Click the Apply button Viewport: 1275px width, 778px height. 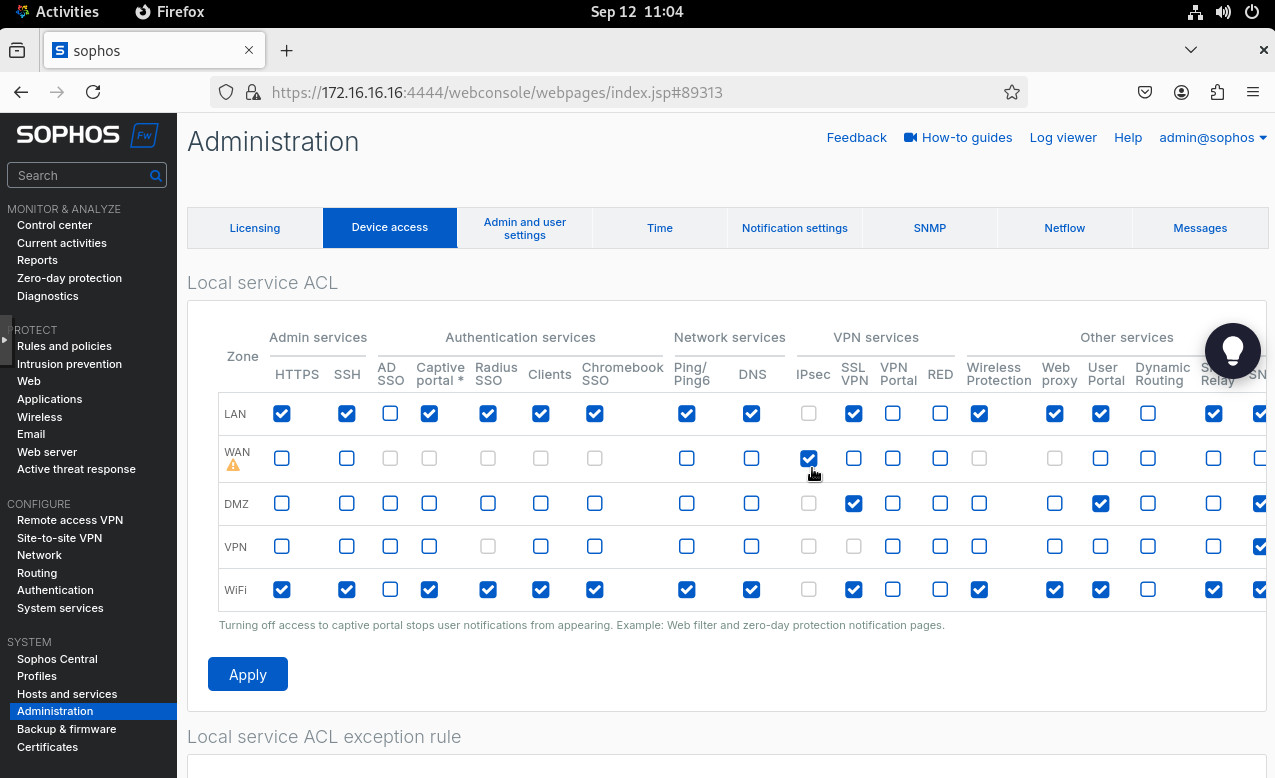click(x=248, y=674)
